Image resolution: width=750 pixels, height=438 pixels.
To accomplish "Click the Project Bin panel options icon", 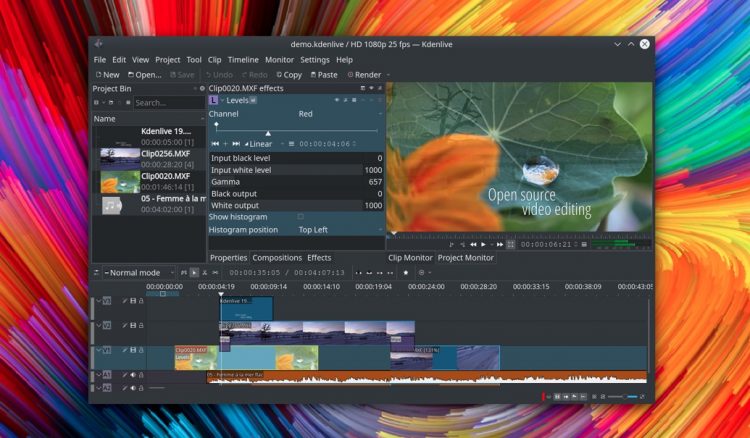I will click(202, 88).
